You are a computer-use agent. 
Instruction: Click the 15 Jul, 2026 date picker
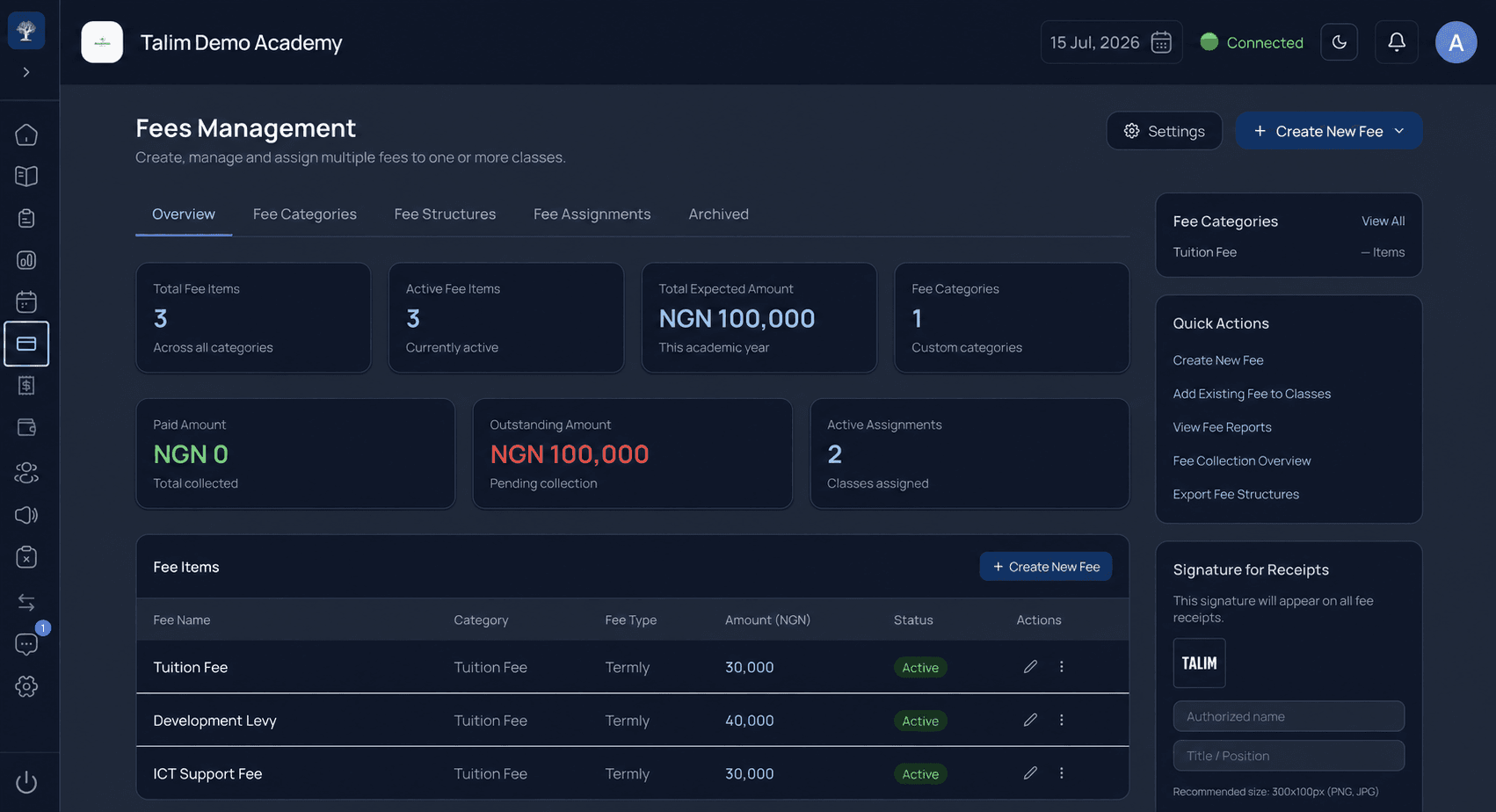pyautogui.click(x=1111, y=42)
